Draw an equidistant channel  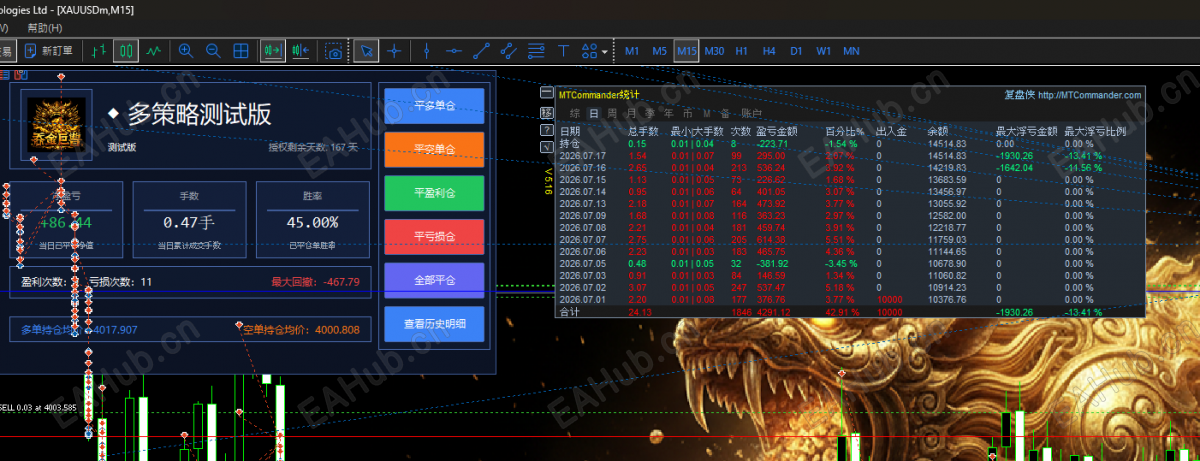508,50
